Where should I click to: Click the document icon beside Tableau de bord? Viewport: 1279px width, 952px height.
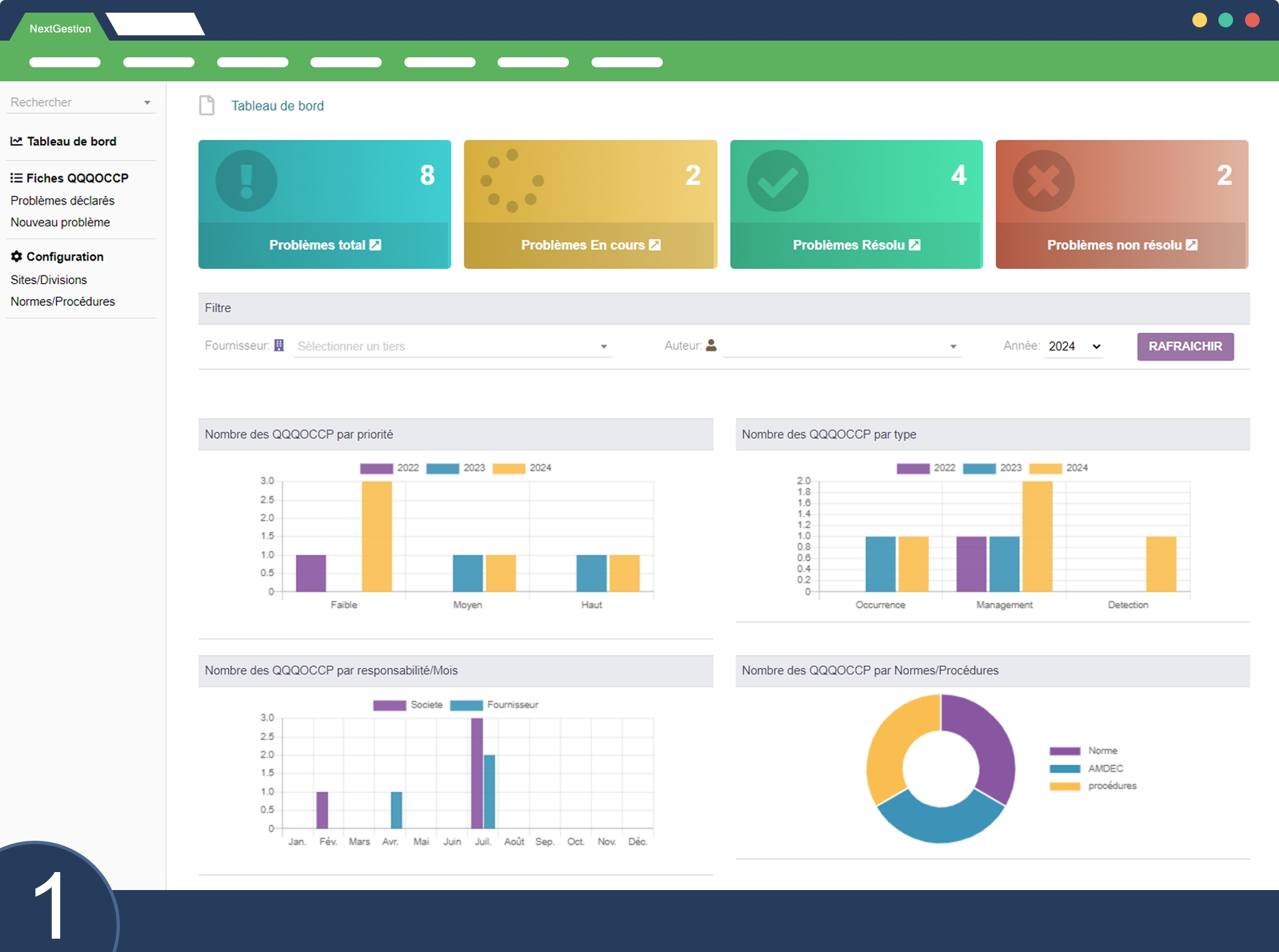pyautogui.click(x=207, y=105)
